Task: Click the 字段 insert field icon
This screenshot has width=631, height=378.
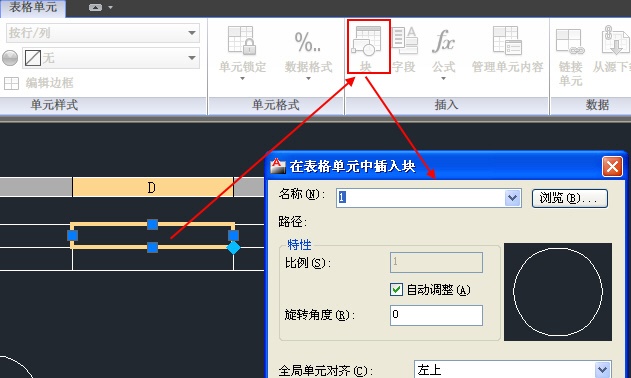Action: 404,41
